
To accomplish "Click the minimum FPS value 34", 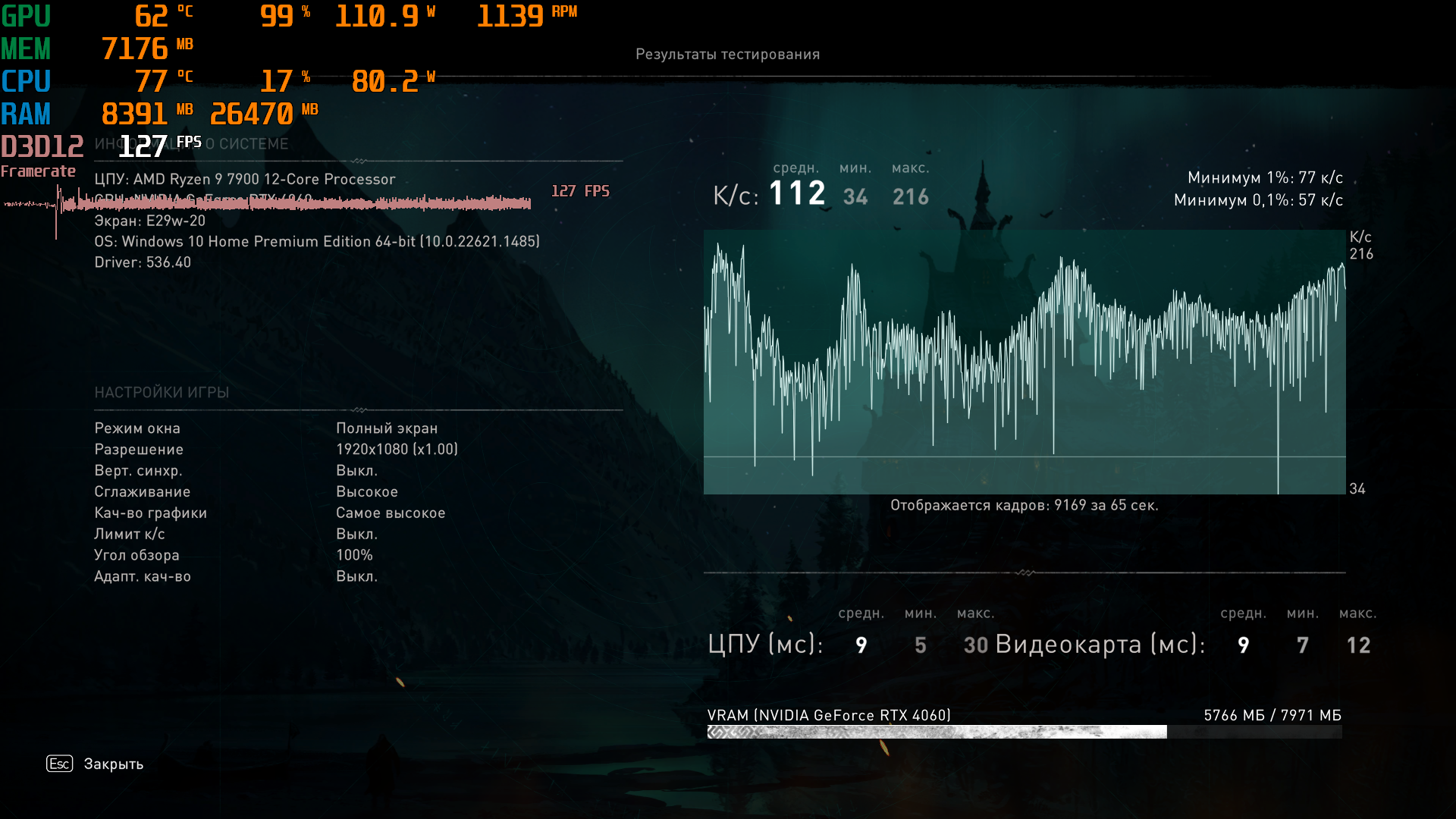I will pos(855,197).
